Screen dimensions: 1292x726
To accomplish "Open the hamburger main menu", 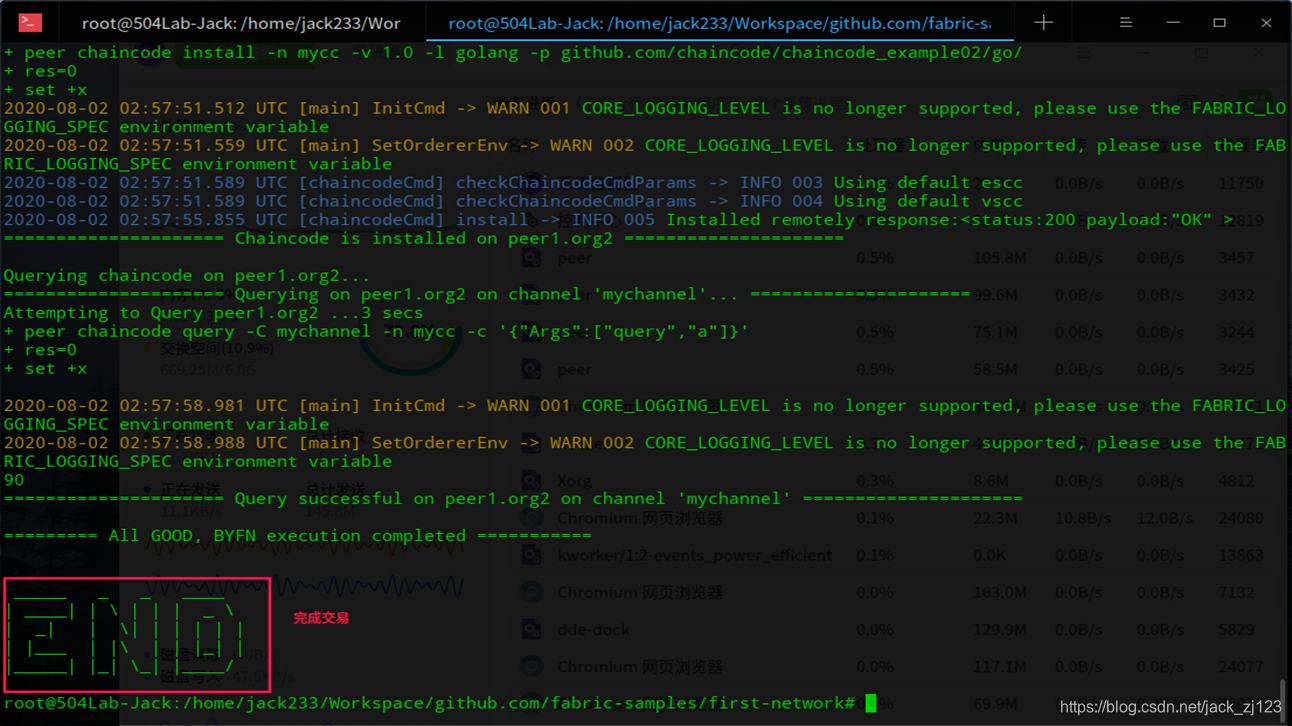I will coord(1126,22).
